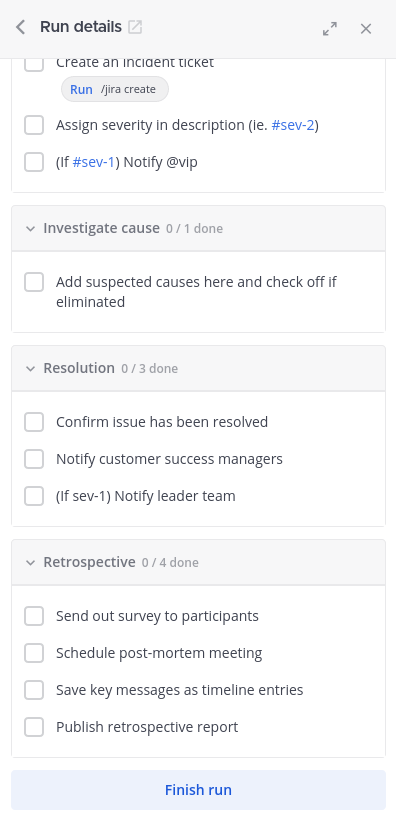Collapse the Retrospective section chevron
396x828 pixels.
click(x=30, y=563)
